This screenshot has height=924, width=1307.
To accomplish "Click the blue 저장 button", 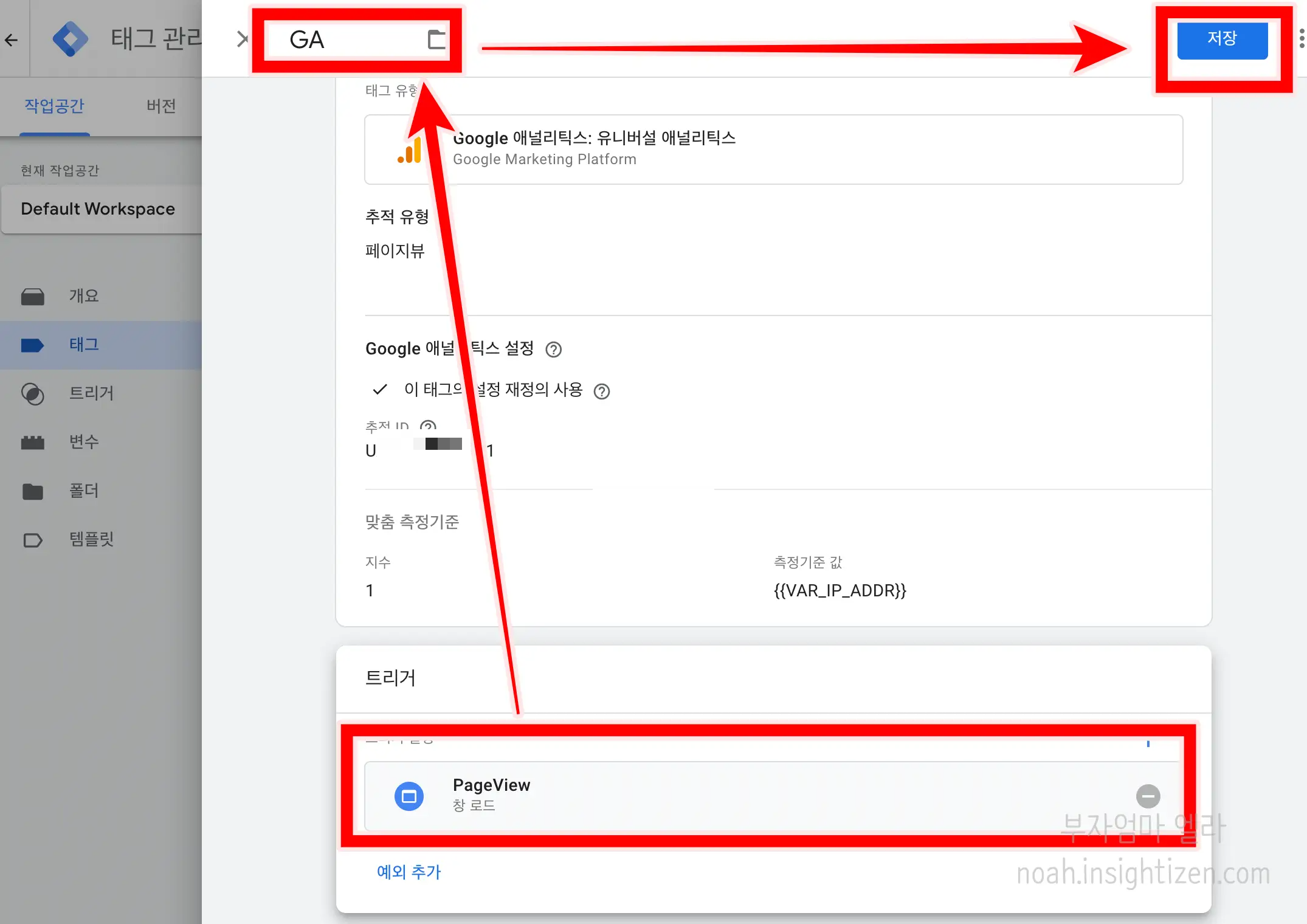I will pos(1222,40).
